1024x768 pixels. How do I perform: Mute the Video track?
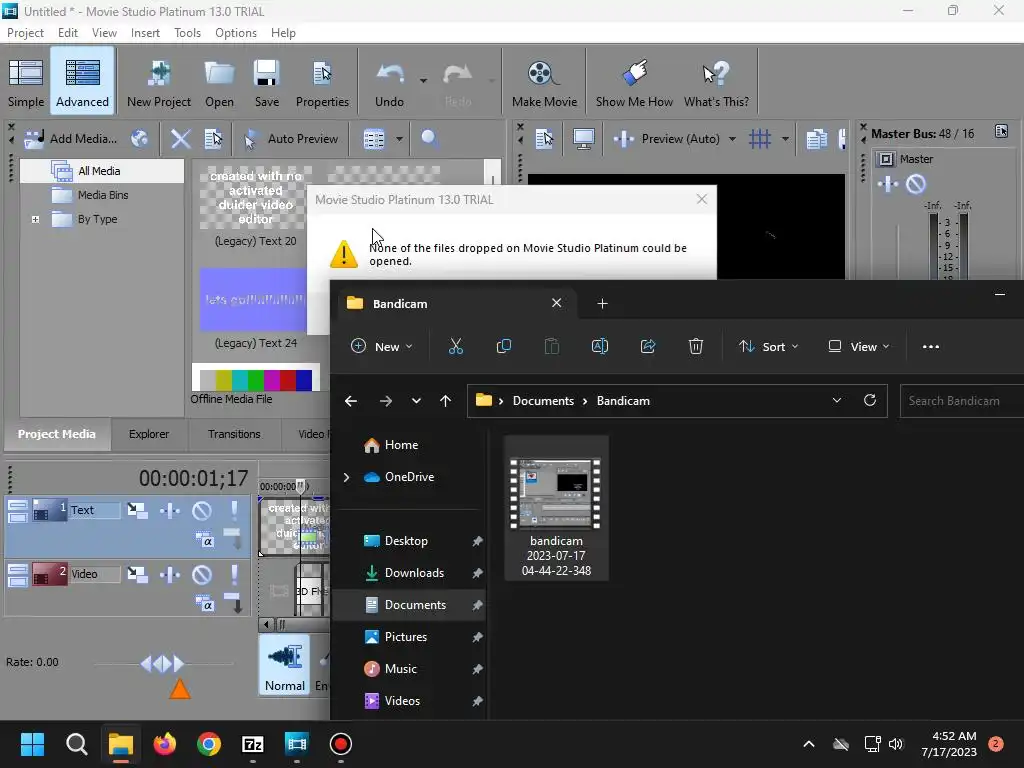click(202, 574)
